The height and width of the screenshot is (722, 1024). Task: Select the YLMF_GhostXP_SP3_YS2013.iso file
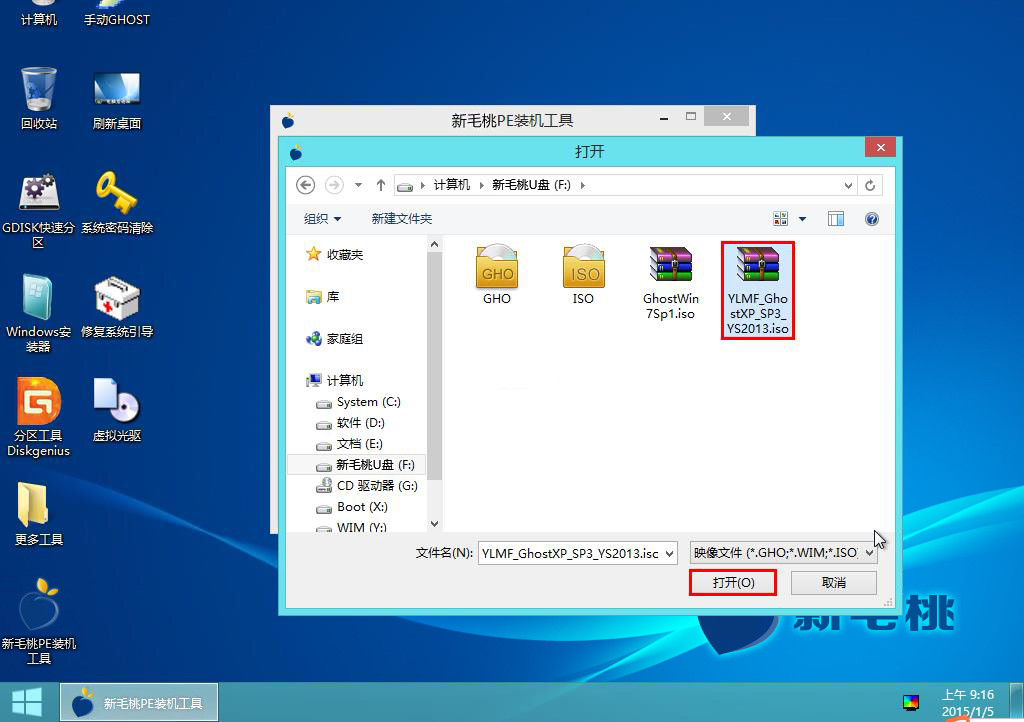click(x=758, y=290)
